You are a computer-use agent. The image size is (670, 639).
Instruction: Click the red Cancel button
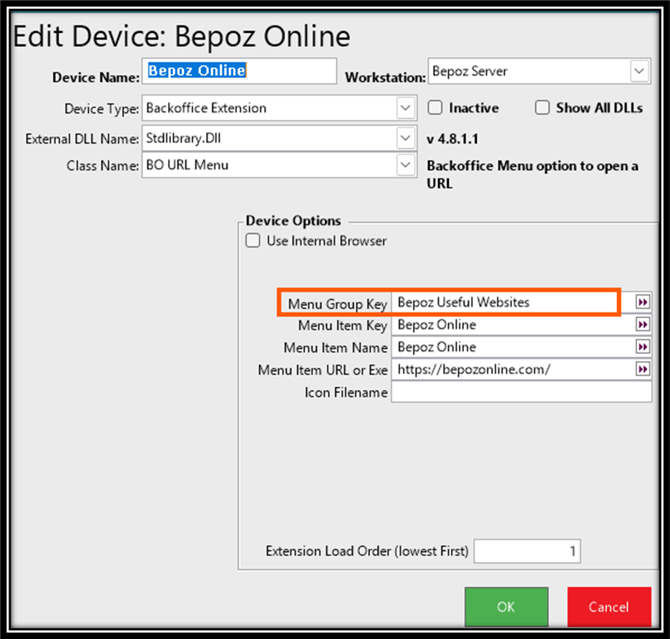tap(608, 607)
